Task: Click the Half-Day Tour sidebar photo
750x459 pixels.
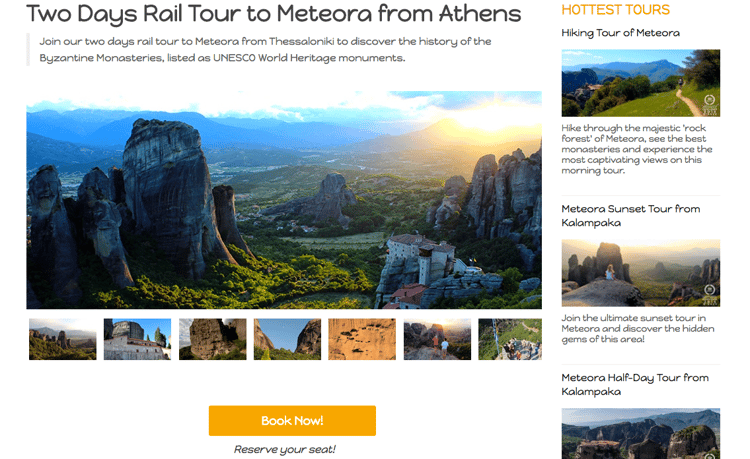Action: click(640, 434)
